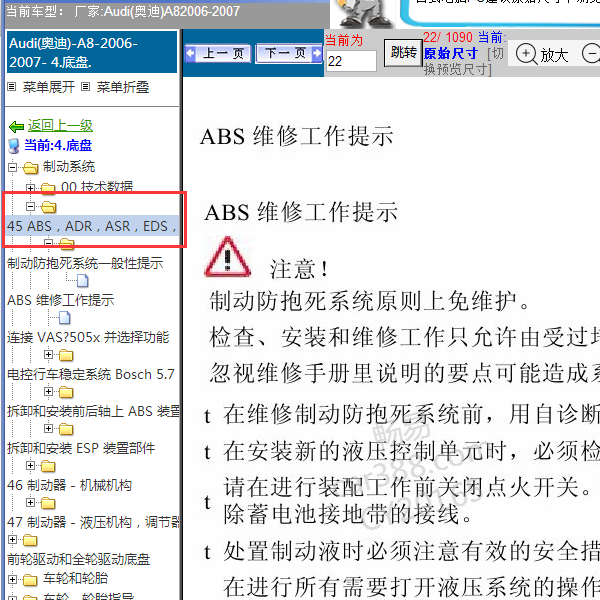This screenshot has height=600, width=600.
Task: Select 47 制动器 - 液压机构 item
Action: [93, 522]
